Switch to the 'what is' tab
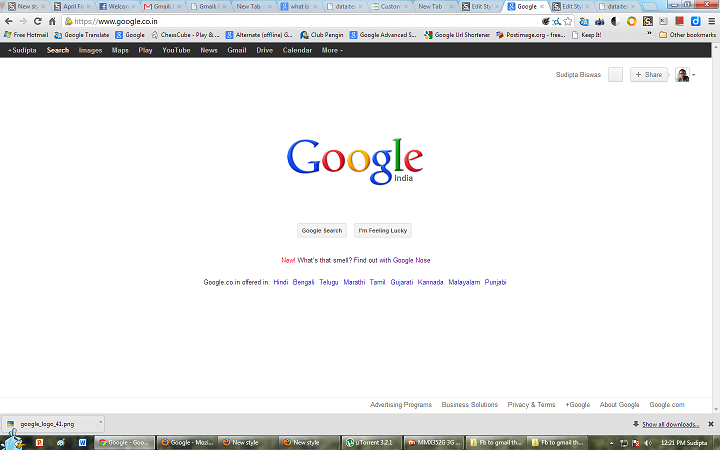Screen dimensions: 720x450 pyautogui.click(x=299, y=6)
